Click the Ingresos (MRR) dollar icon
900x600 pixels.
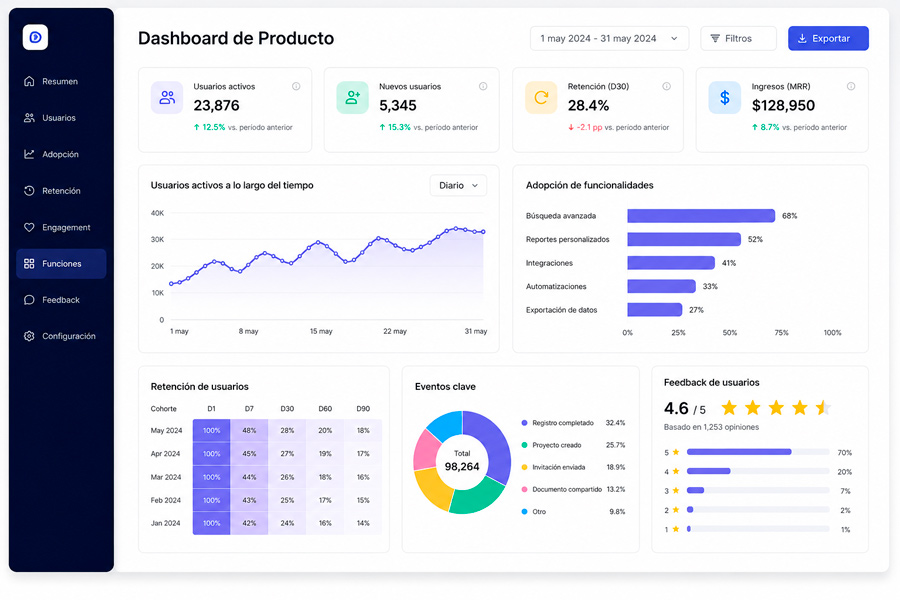coord(725,98)
